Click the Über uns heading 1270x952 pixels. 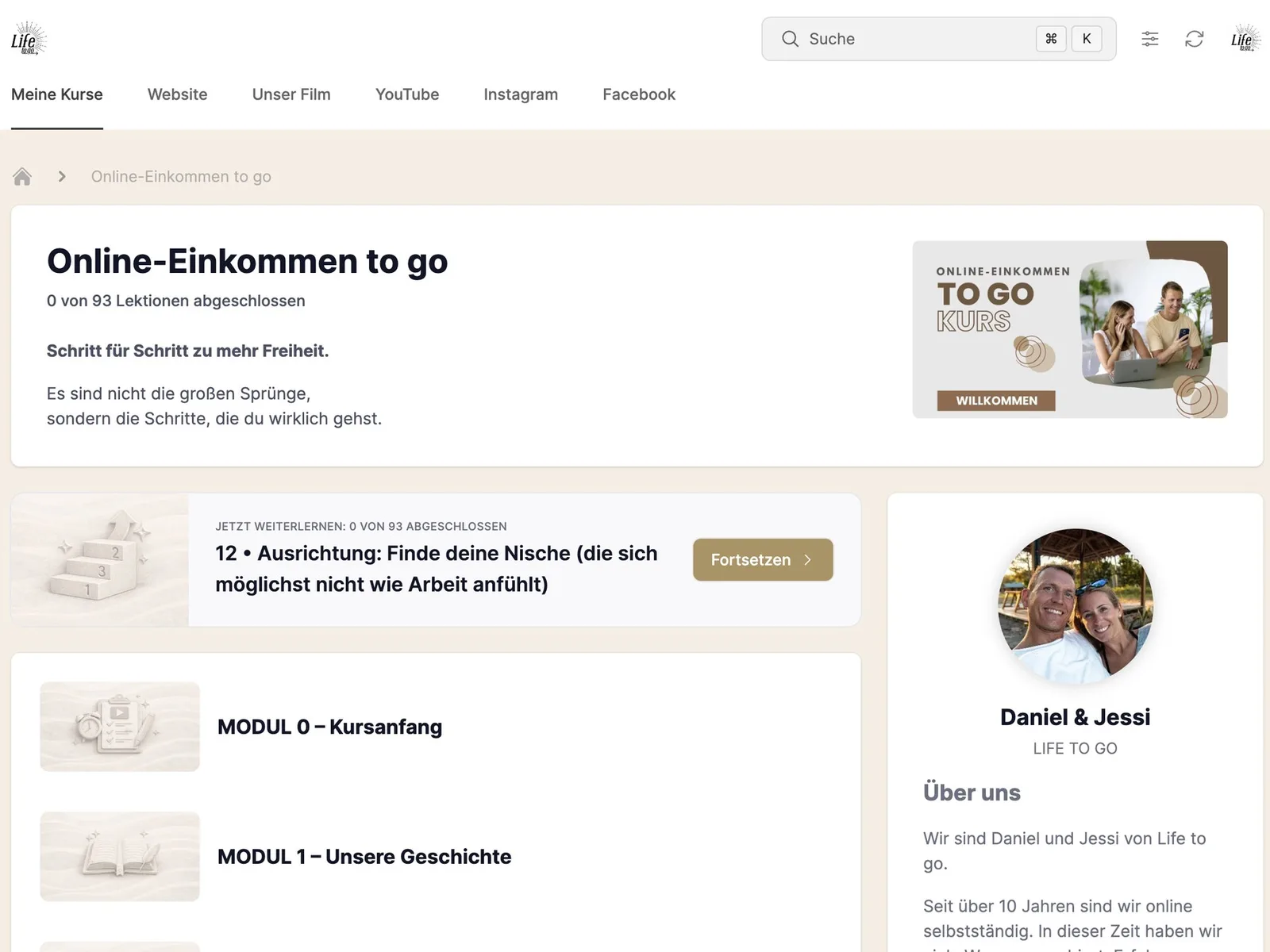[x=972, y=793]
